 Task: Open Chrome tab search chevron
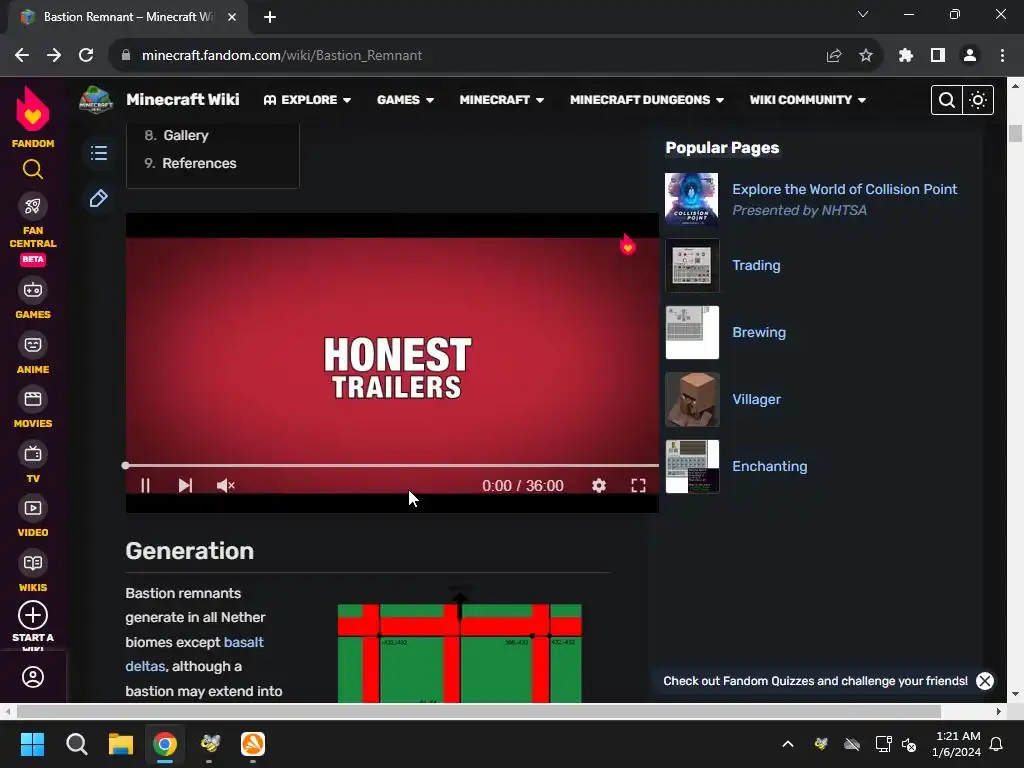pos(863,14)
